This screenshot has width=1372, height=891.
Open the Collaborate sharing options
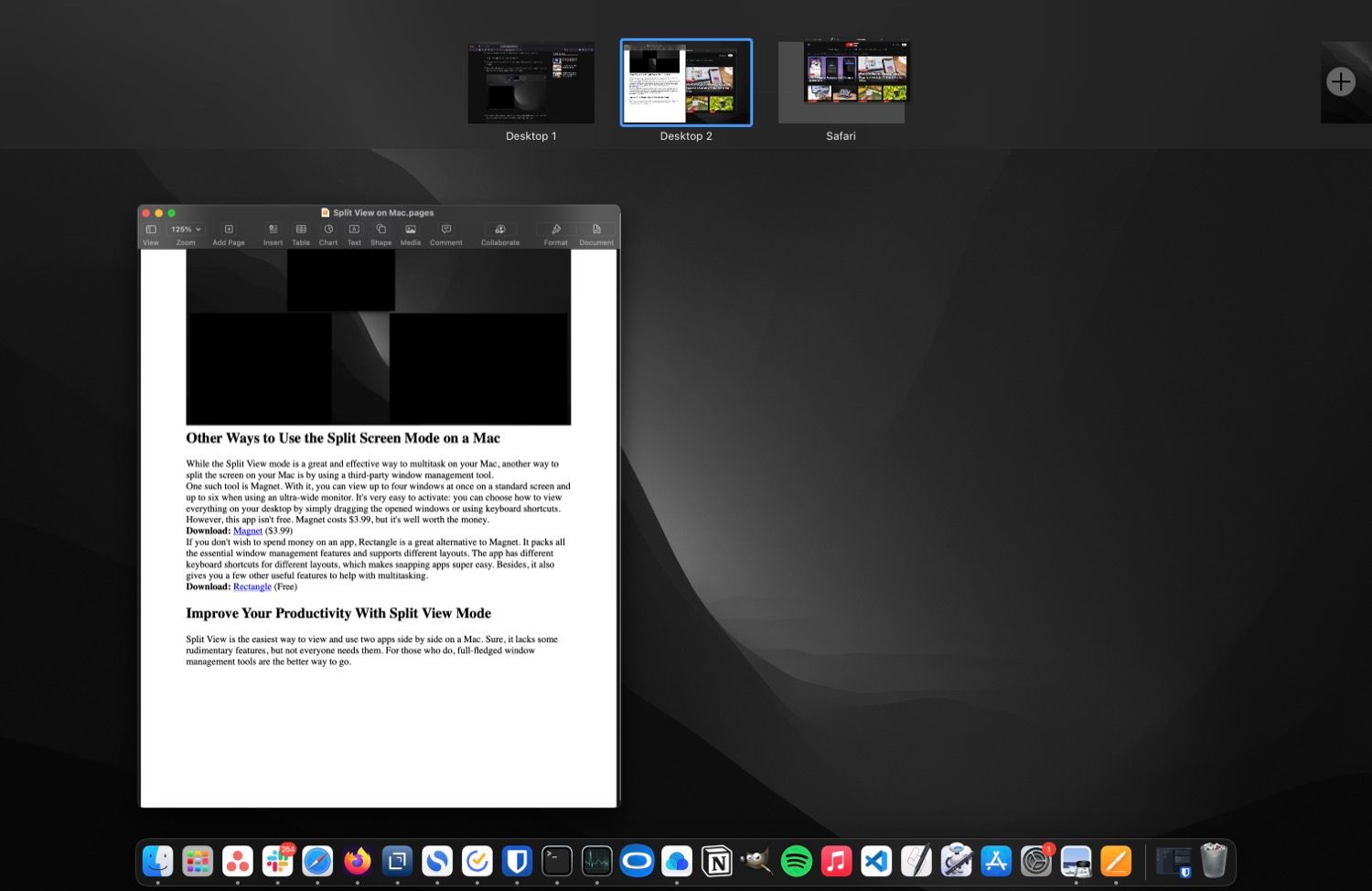point(500,231)
